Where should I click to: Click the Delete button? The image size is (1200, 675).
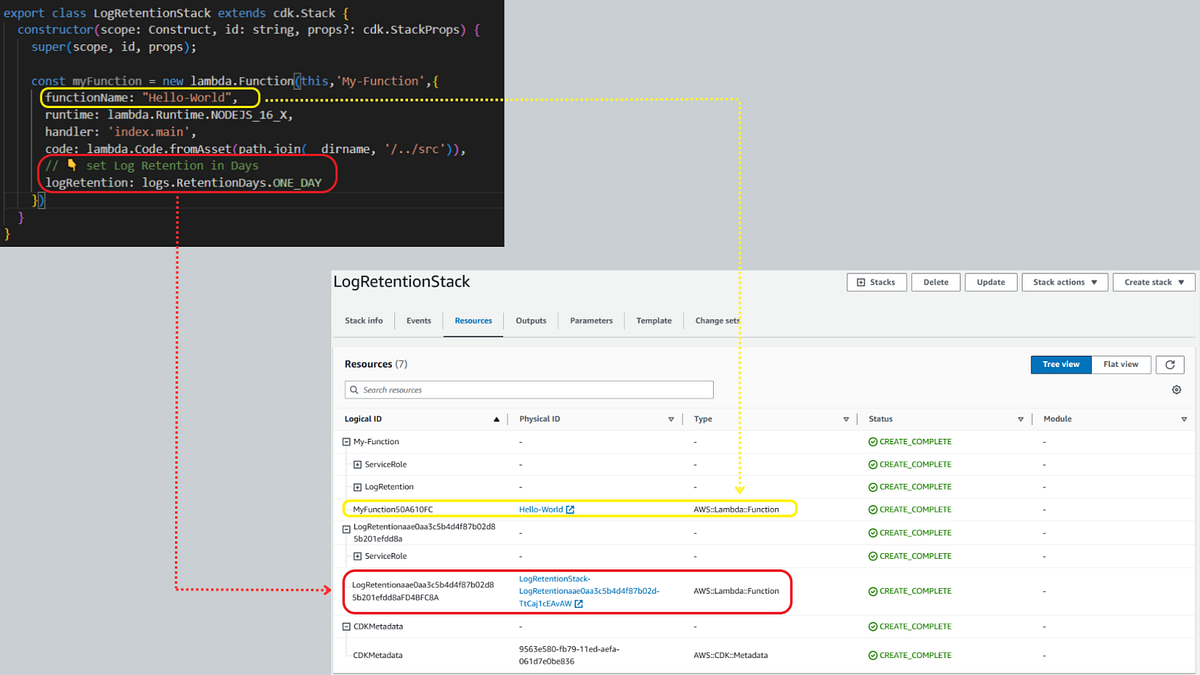(935, 282)
